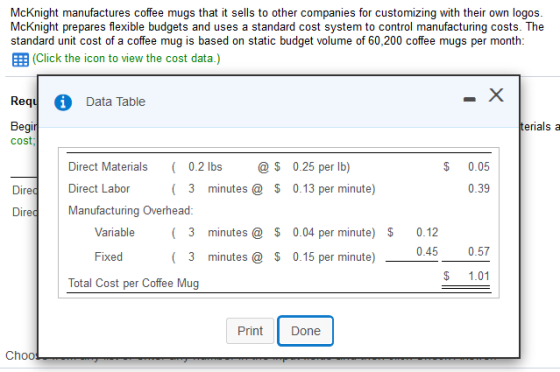Click the 0.05 direct materials cost value
The width and height of the screenshot is (560, 372).
[x=479, y=167]
